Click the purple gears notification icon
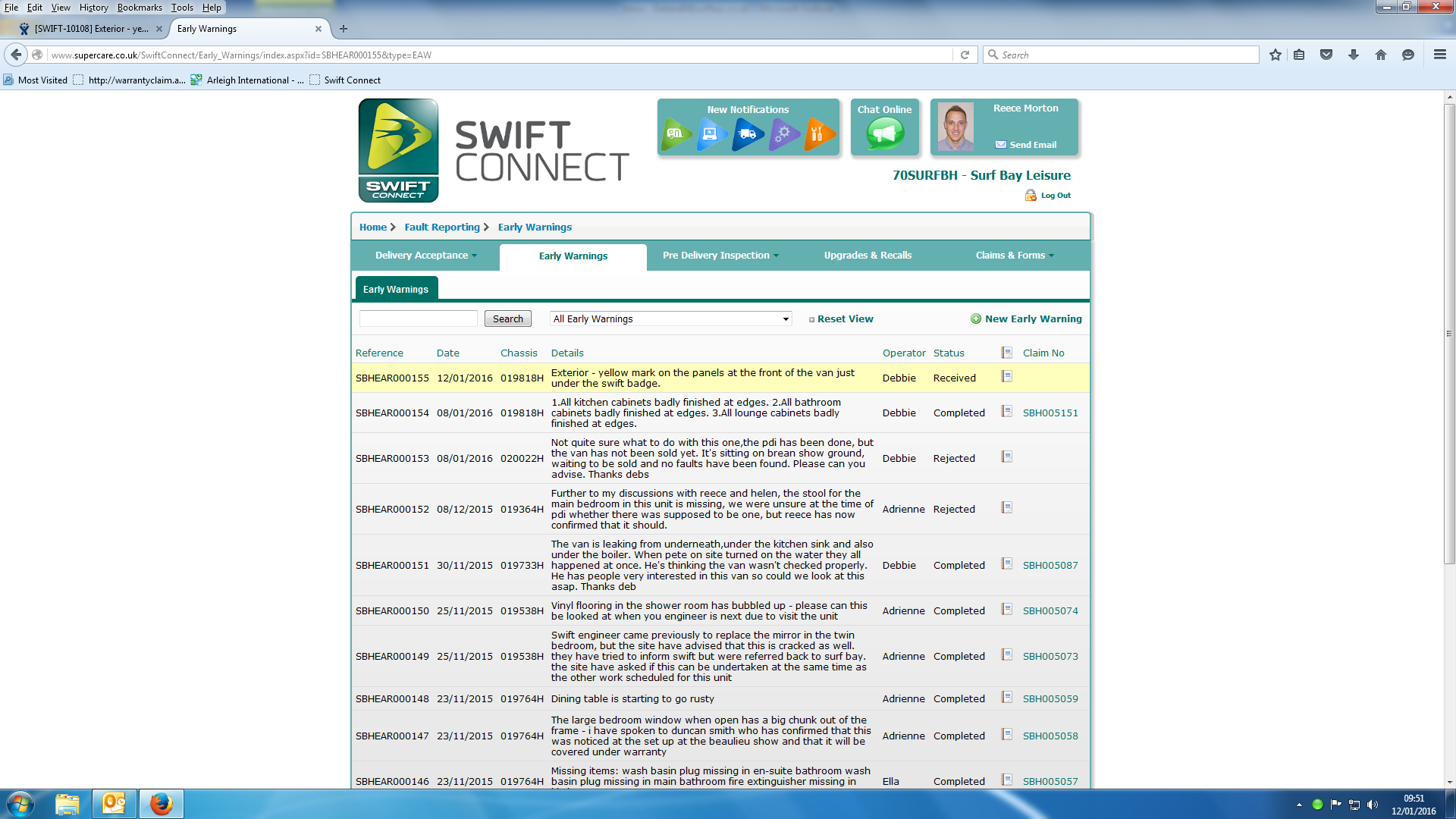The image size is (1456, 819). point(783,134)
